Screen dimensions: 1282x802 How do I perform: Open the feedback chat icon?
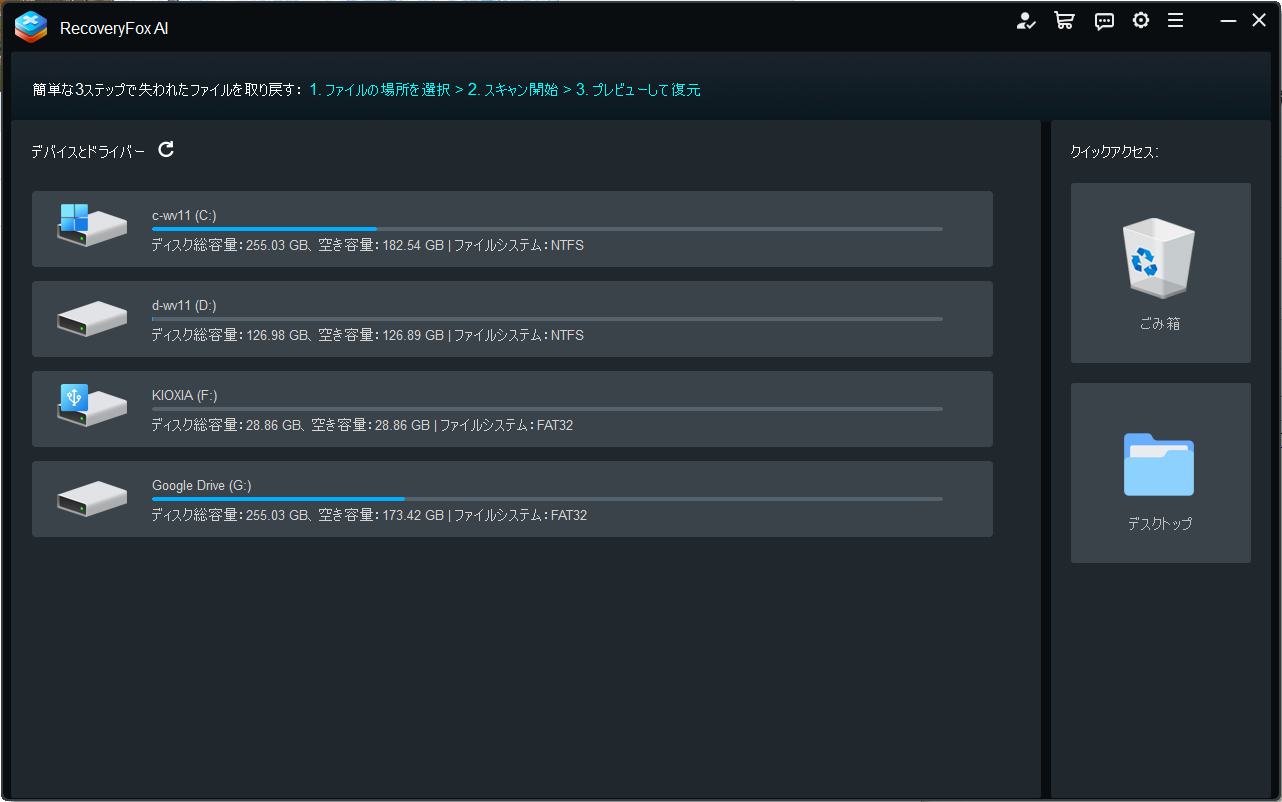(1103, 20)
